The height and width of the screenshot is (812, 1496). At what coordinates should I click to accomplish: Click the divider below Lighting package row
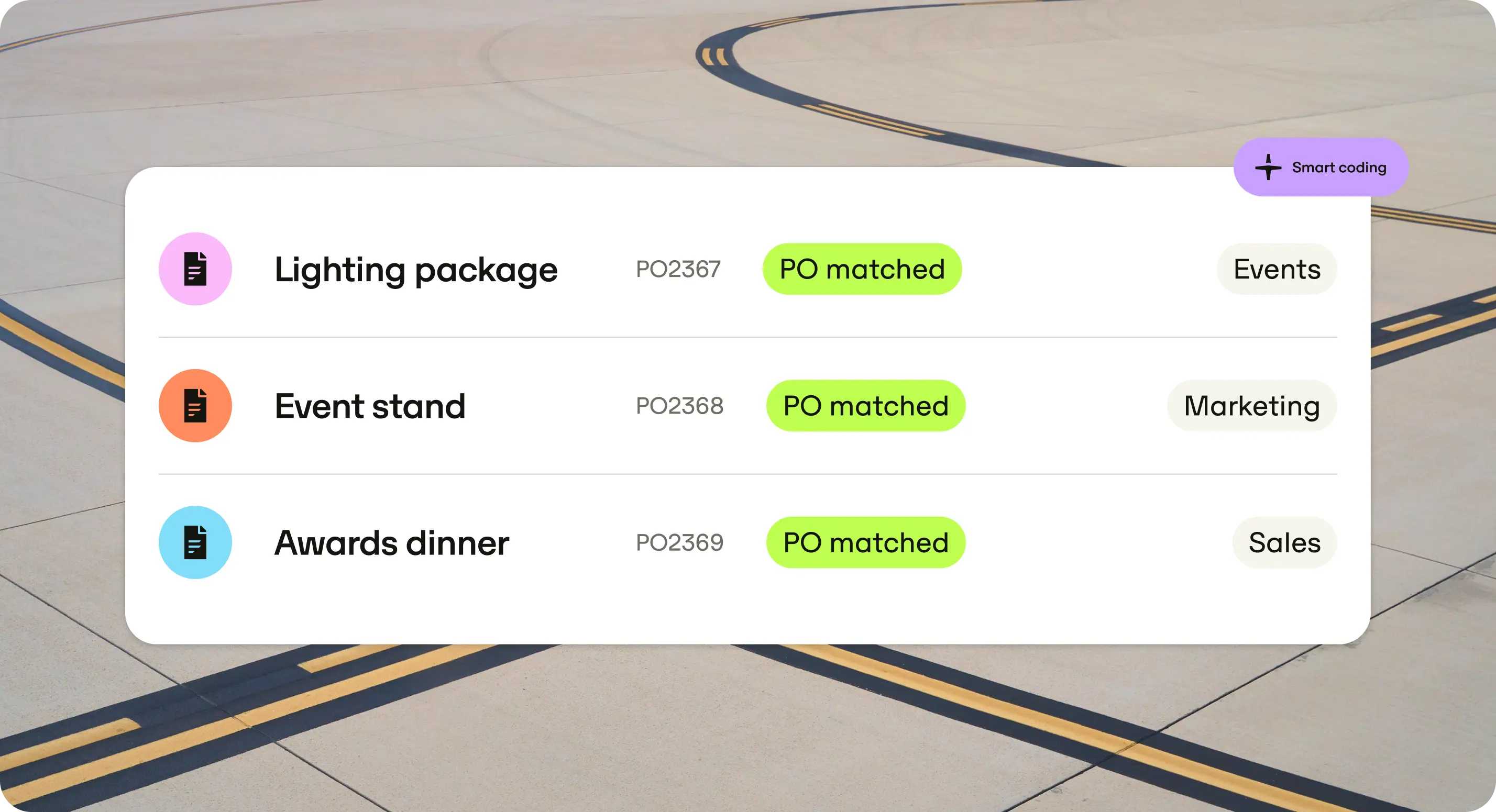point(747,337)
